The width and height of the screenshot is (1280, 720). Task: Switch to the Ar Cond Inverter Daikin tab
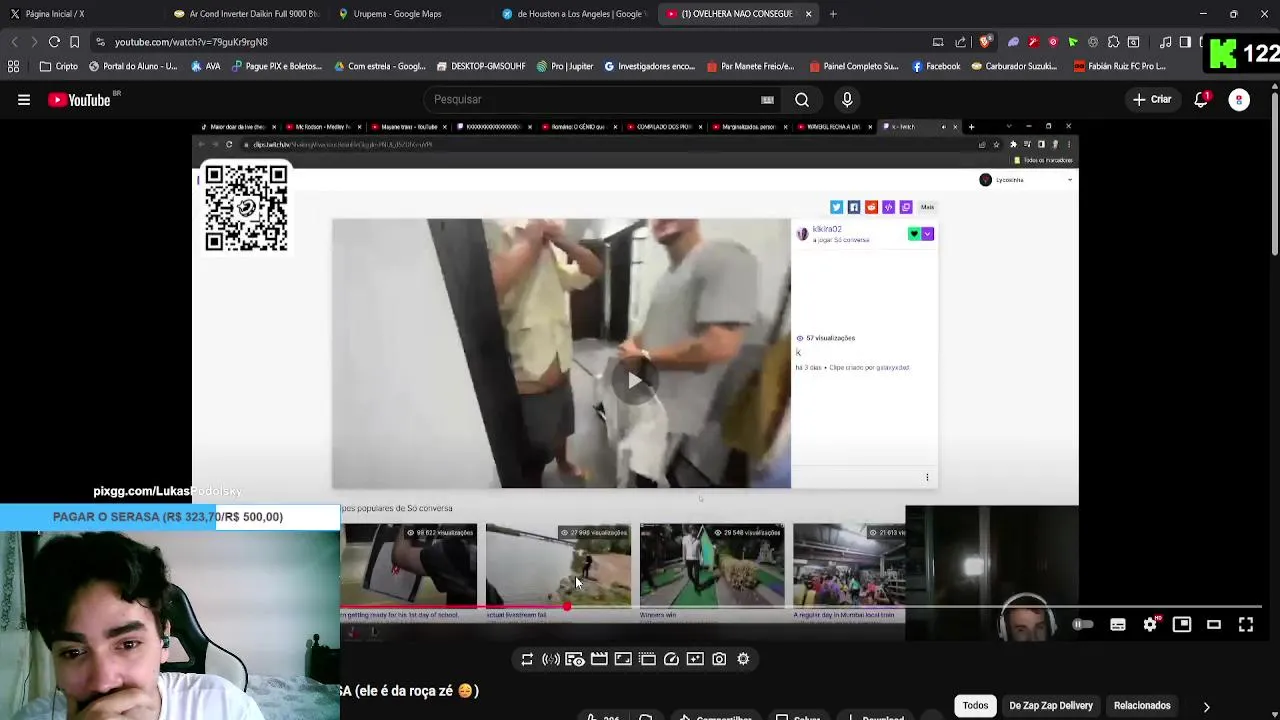point(245,14)
